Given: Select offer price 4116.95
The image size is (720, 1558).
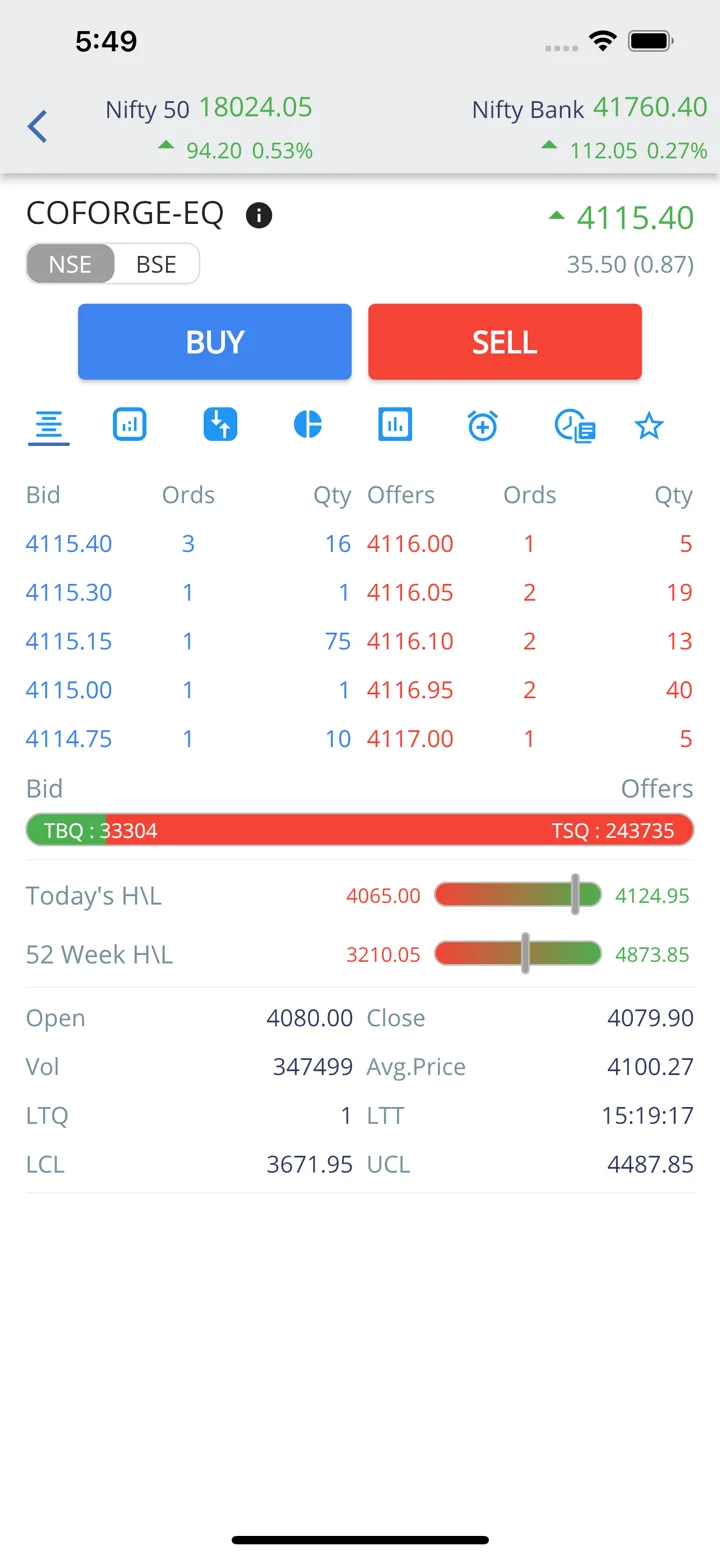Looking at the screenshot, I should coord(410,690).
